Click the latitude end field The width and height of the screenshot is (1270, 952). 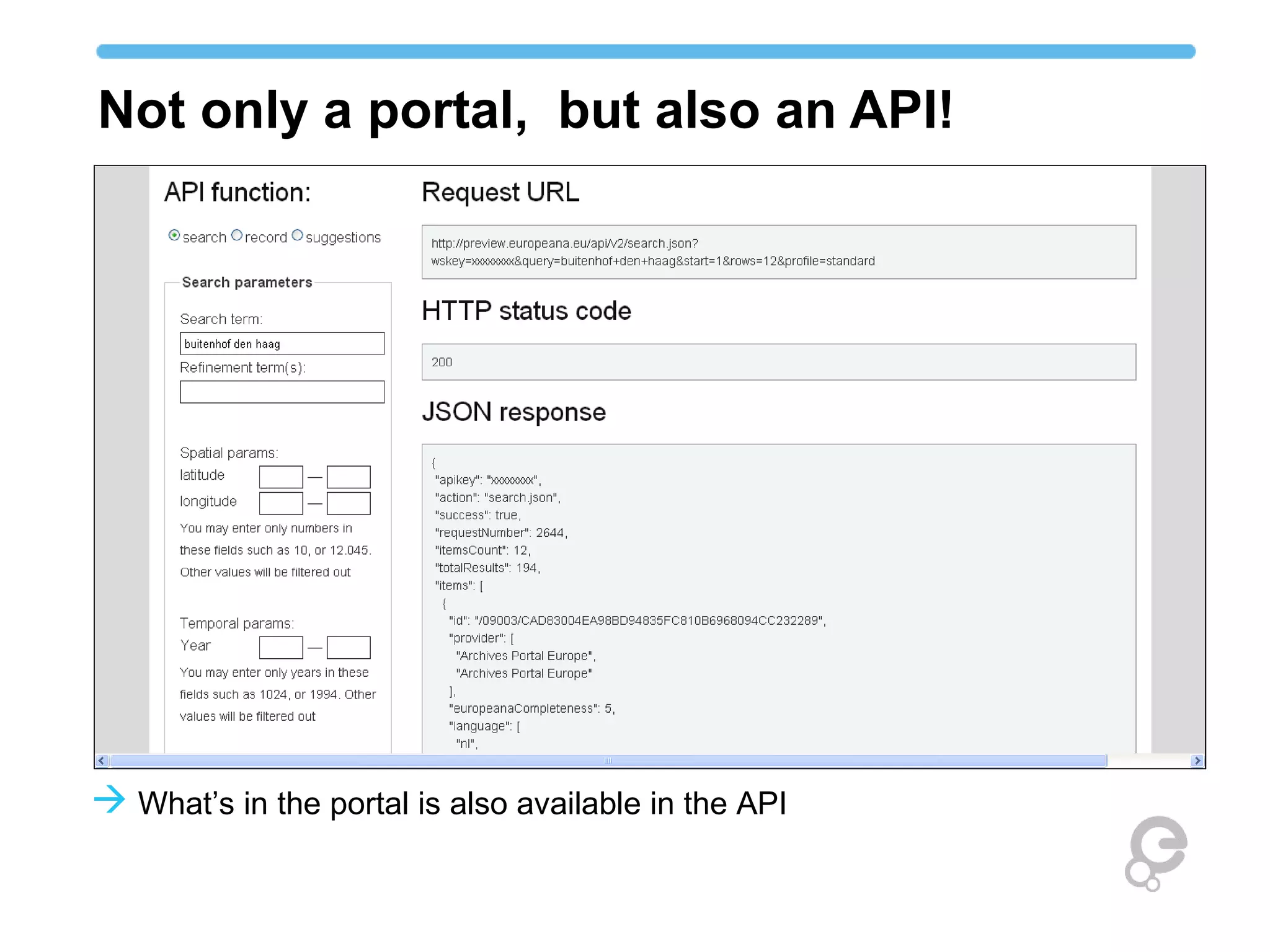tap(349, 477)
